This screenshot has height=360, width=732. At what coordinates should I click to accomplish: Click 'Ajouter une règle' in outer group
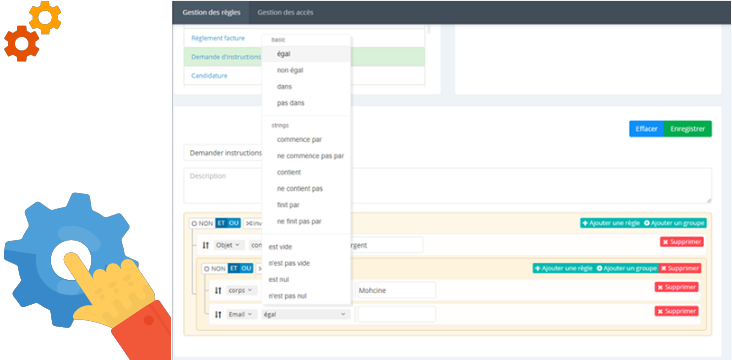(611, 223)
